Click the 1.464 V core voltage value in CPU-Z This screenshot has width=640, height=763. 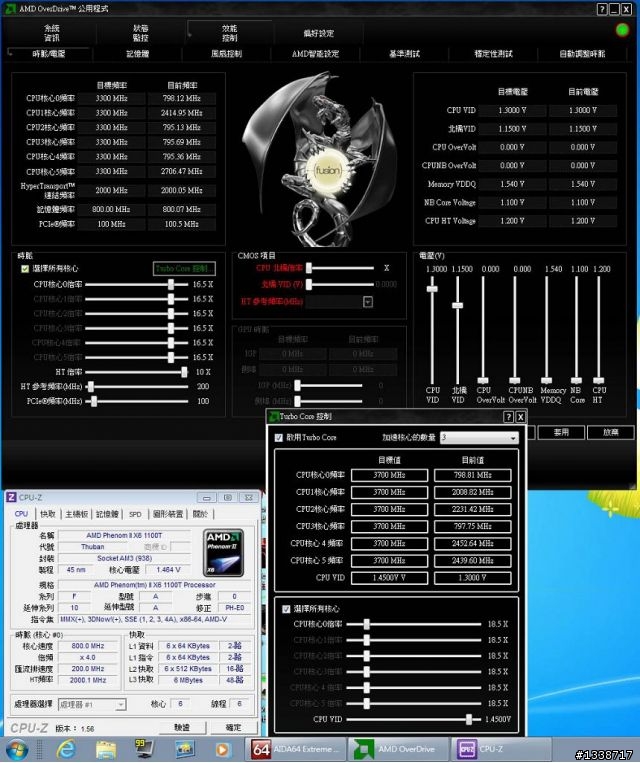click(x=168, y=569)
